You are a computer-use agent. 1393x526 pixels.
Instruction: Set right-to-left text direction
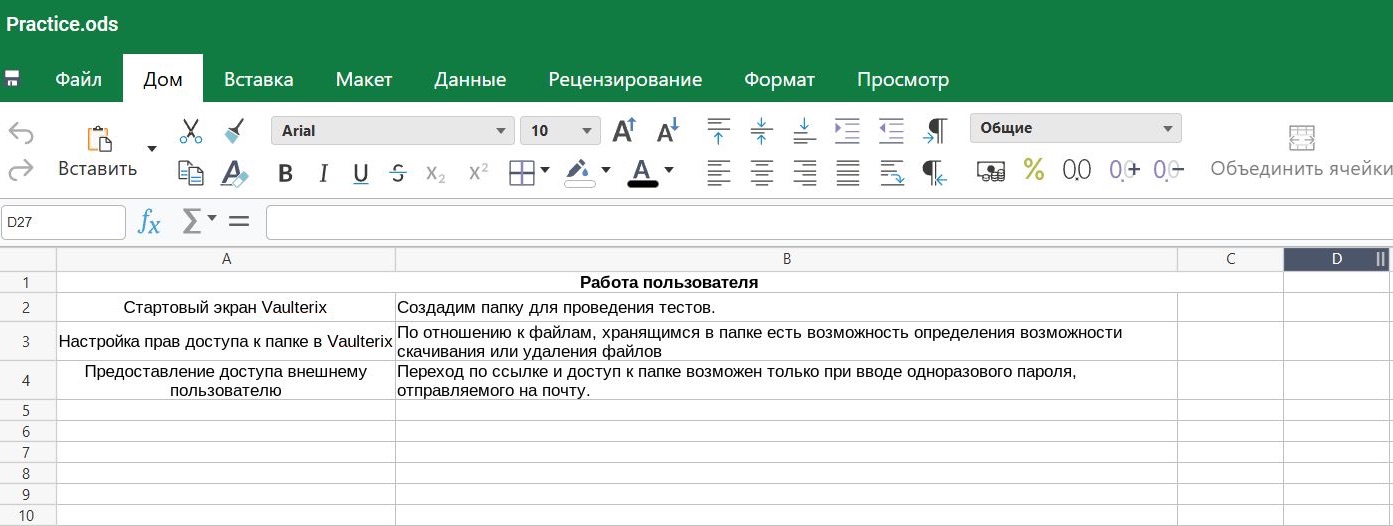(934, 173)
